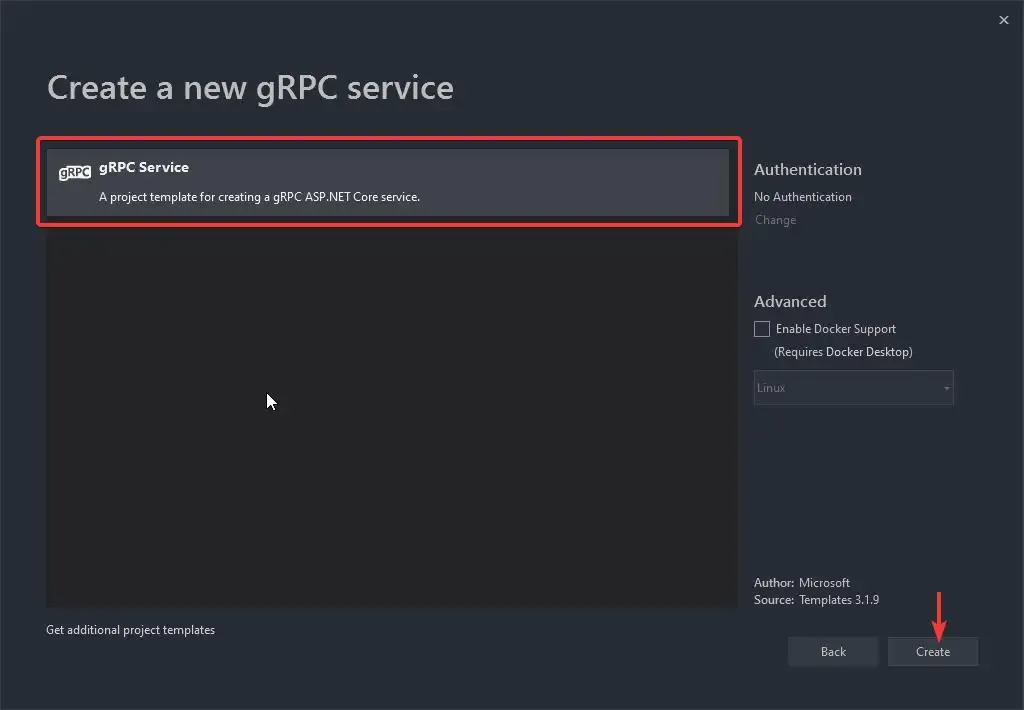Click the gRPC template icon
This screenshot has height=710, width=1024.
[x=74, y=172]
